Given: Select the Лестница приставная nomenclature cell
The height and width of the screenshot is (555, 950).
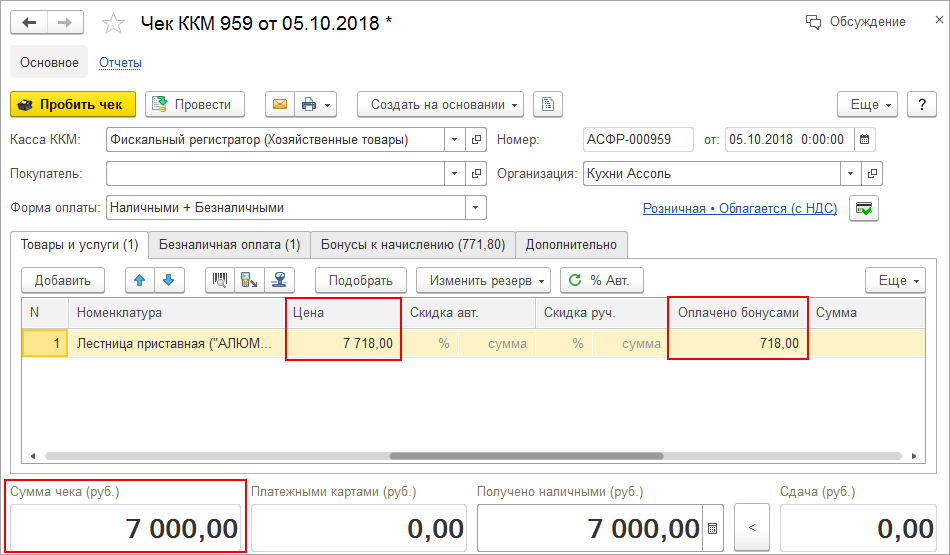Looking at the screenshot, I should (176, 344).
